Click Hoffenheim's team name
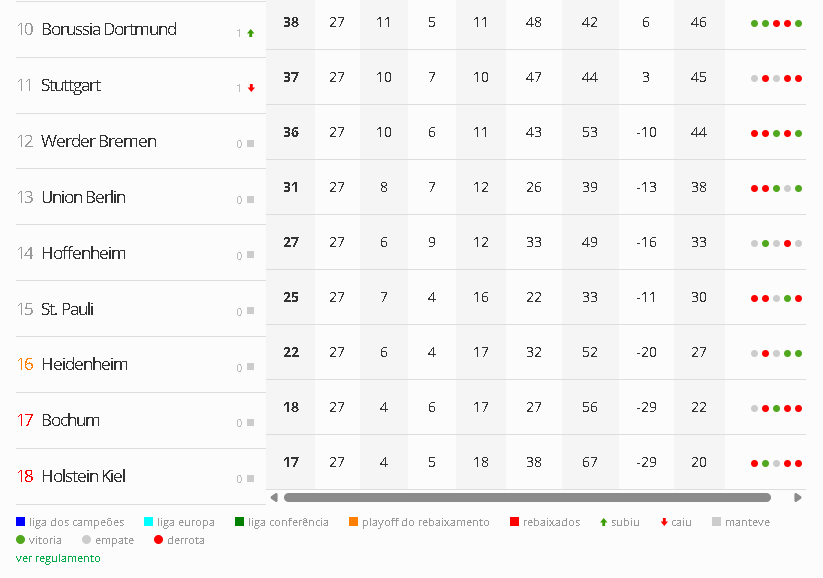Image resolution: width=823 pixels, height=578 pixels. click(84, 254)
